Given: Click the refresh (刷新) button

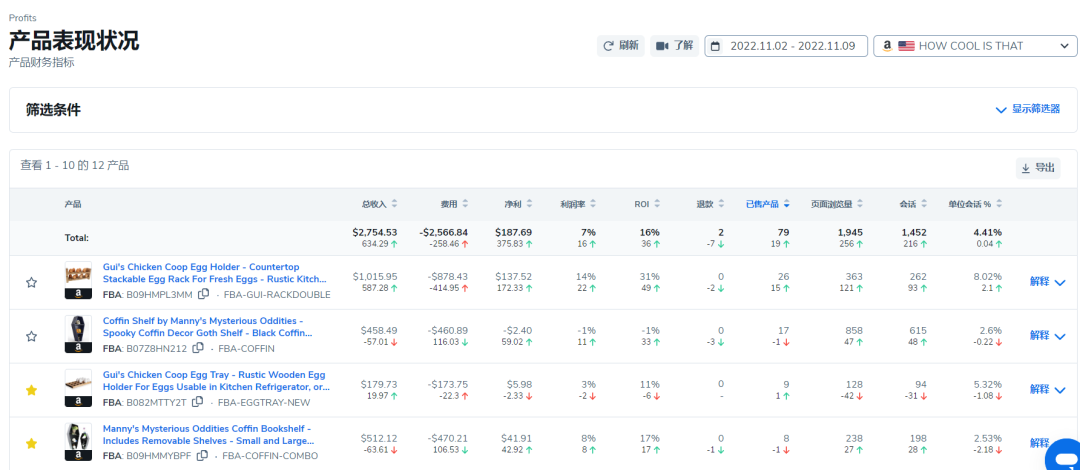Looking at the screenshot, I should (x=620, y=46).
